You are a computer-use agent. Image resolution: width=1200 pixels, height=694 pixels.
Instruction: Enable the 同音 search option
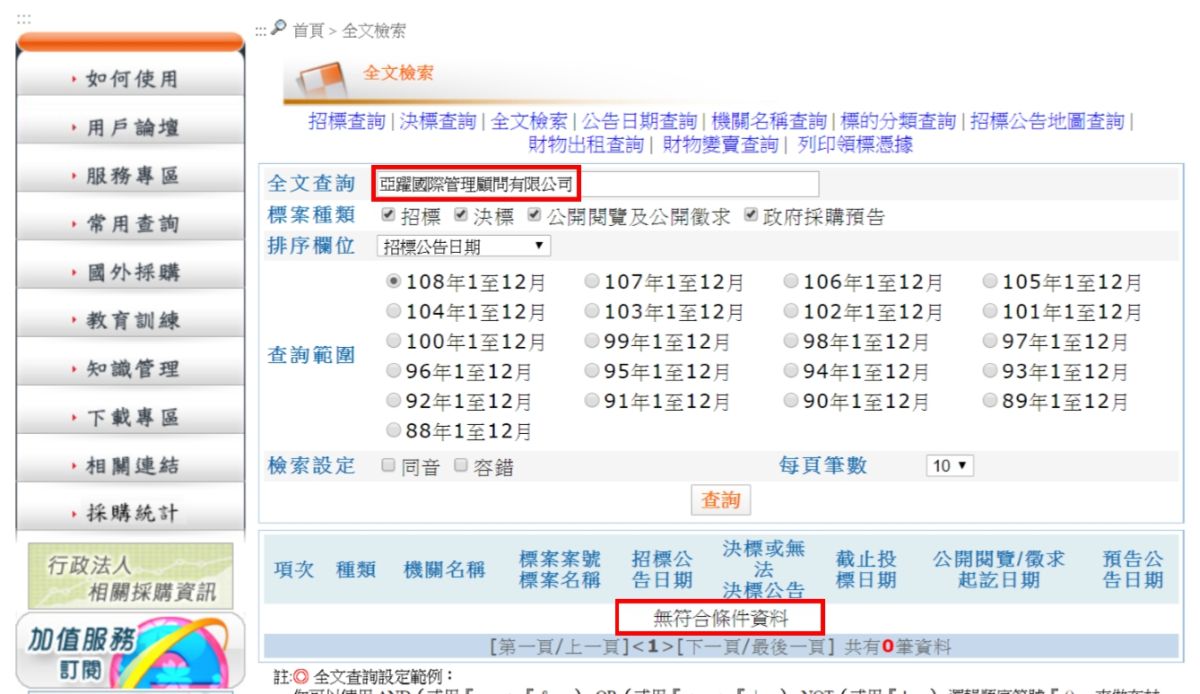coord(388,466)
